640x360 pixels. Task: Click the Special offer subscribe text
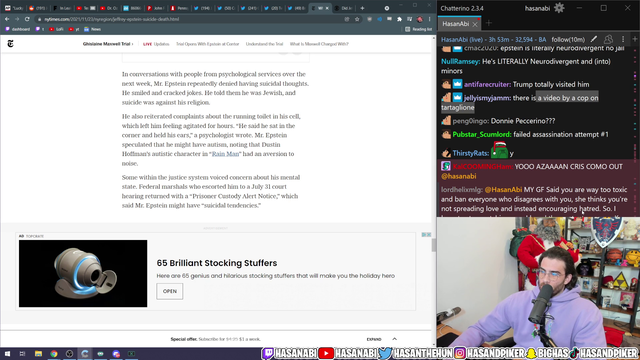(216, 339)
